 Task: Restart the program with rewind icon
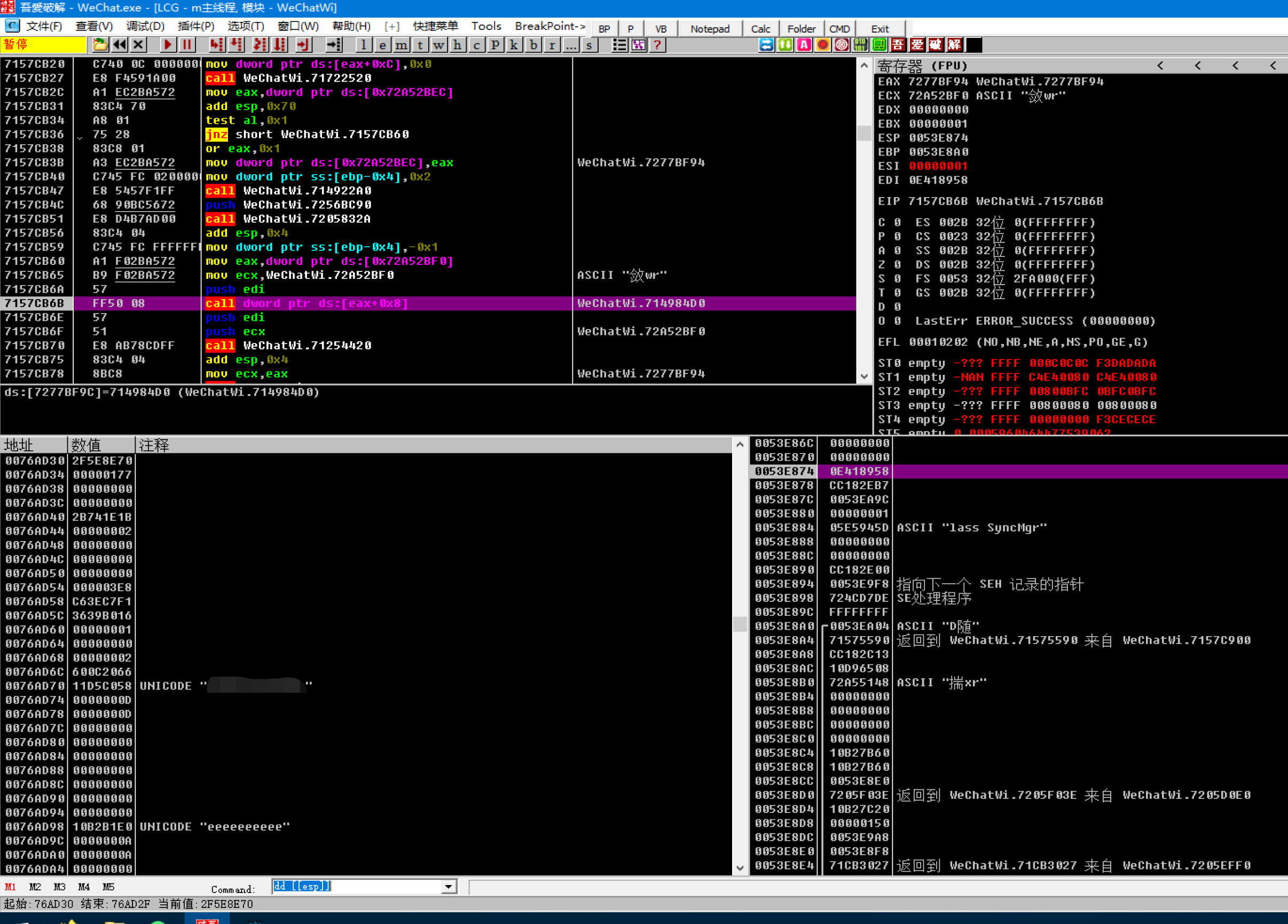click(119, 45)
